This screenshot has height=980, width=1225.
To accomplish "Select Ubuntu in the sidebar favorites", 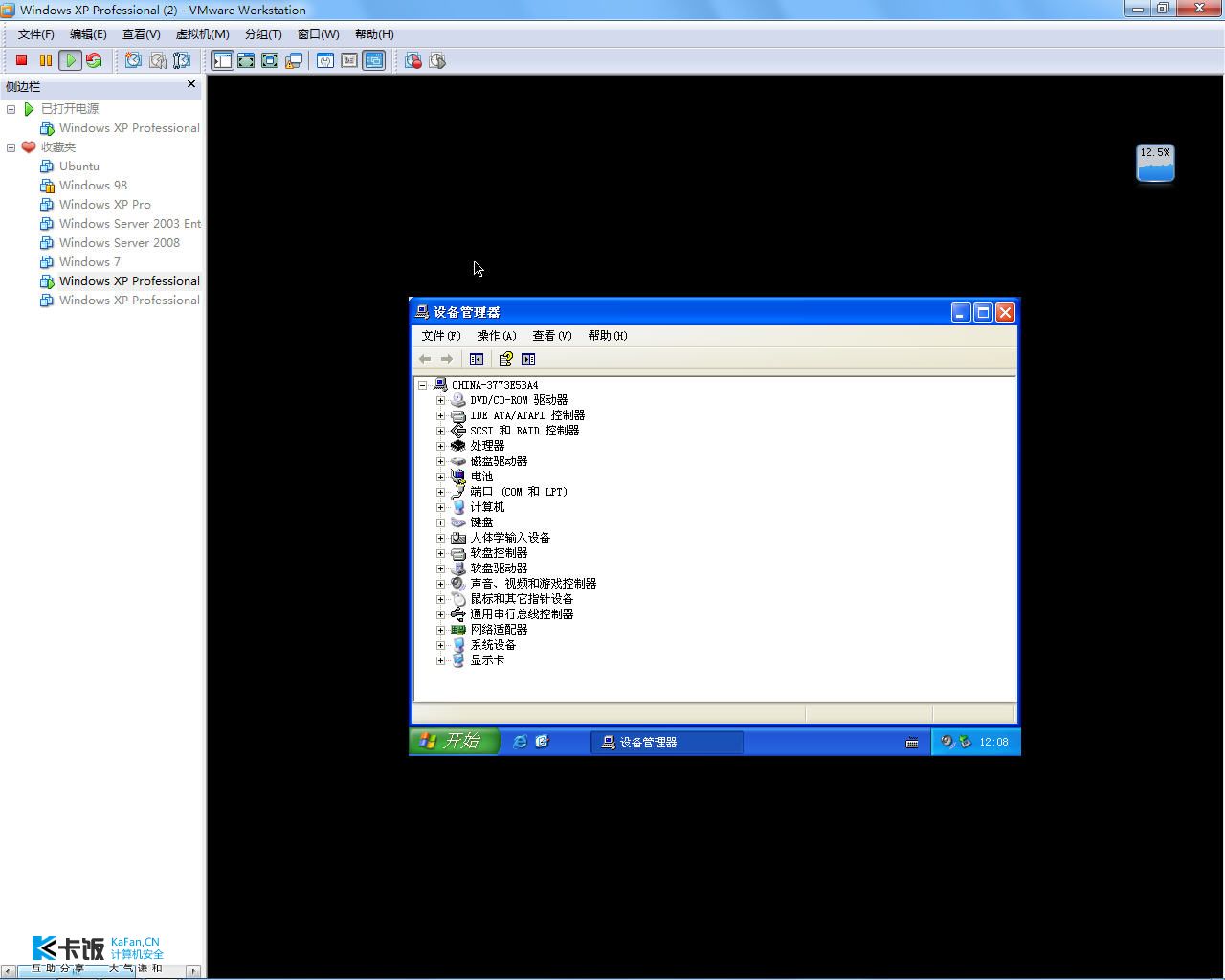I will (78, 167).
